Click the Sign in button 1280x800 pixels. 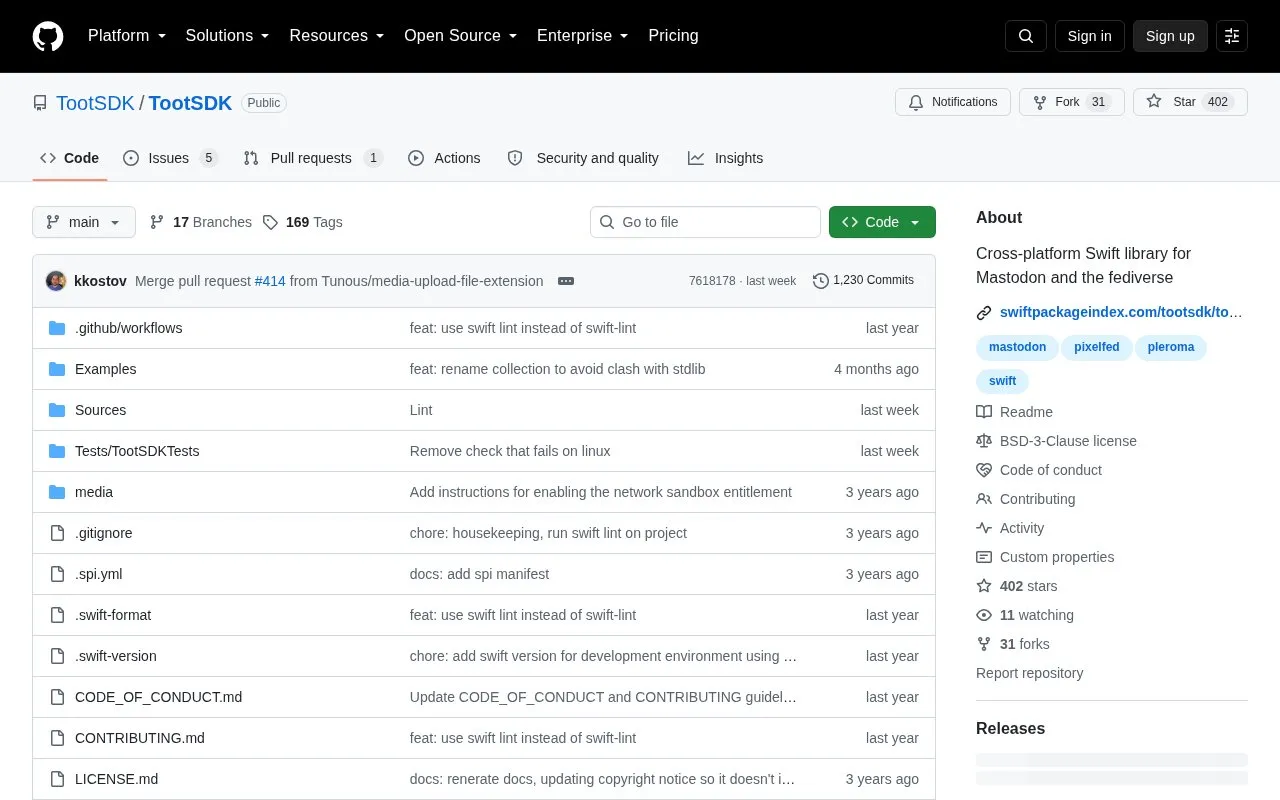pyautogui.click(x=1089, y=36)
